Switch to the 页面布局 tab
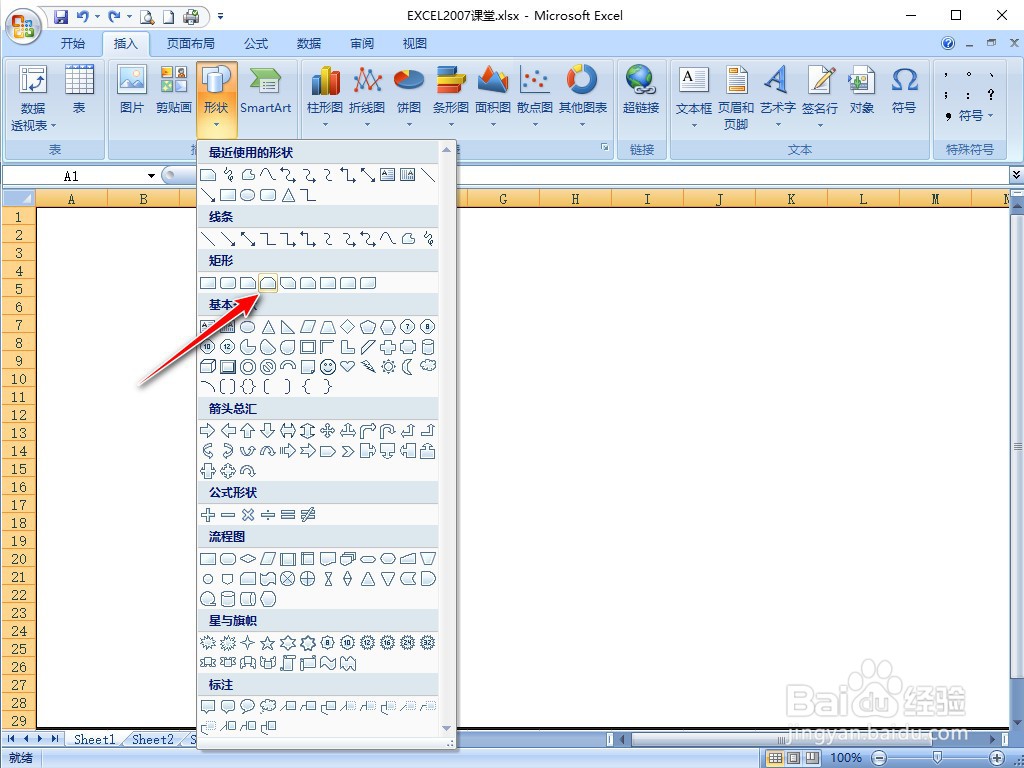The width and height of the screenshot is (1024, 768). pyautogui.click(x=191, y=43)
